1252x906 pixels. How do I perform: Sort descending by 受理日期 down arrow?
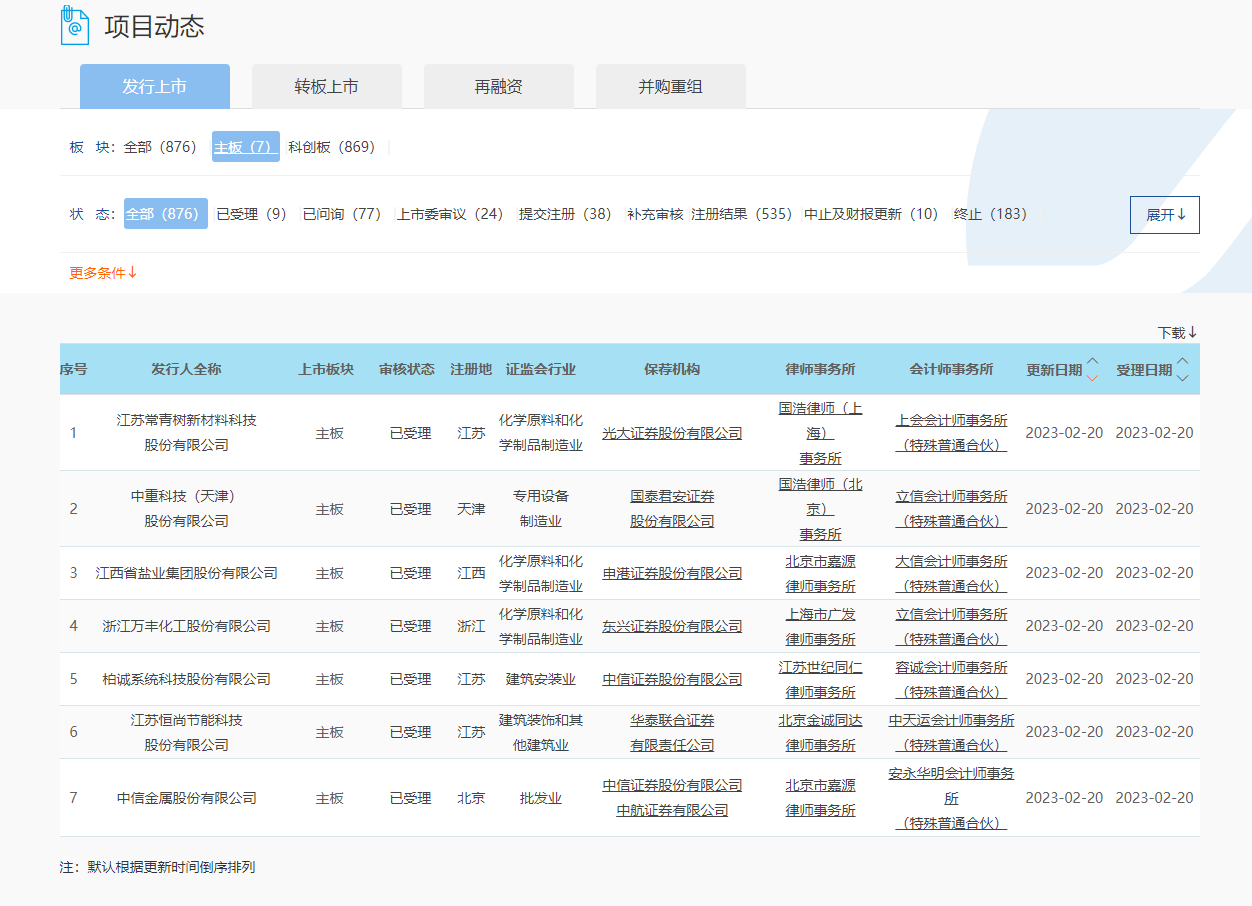pos(1183,377)
